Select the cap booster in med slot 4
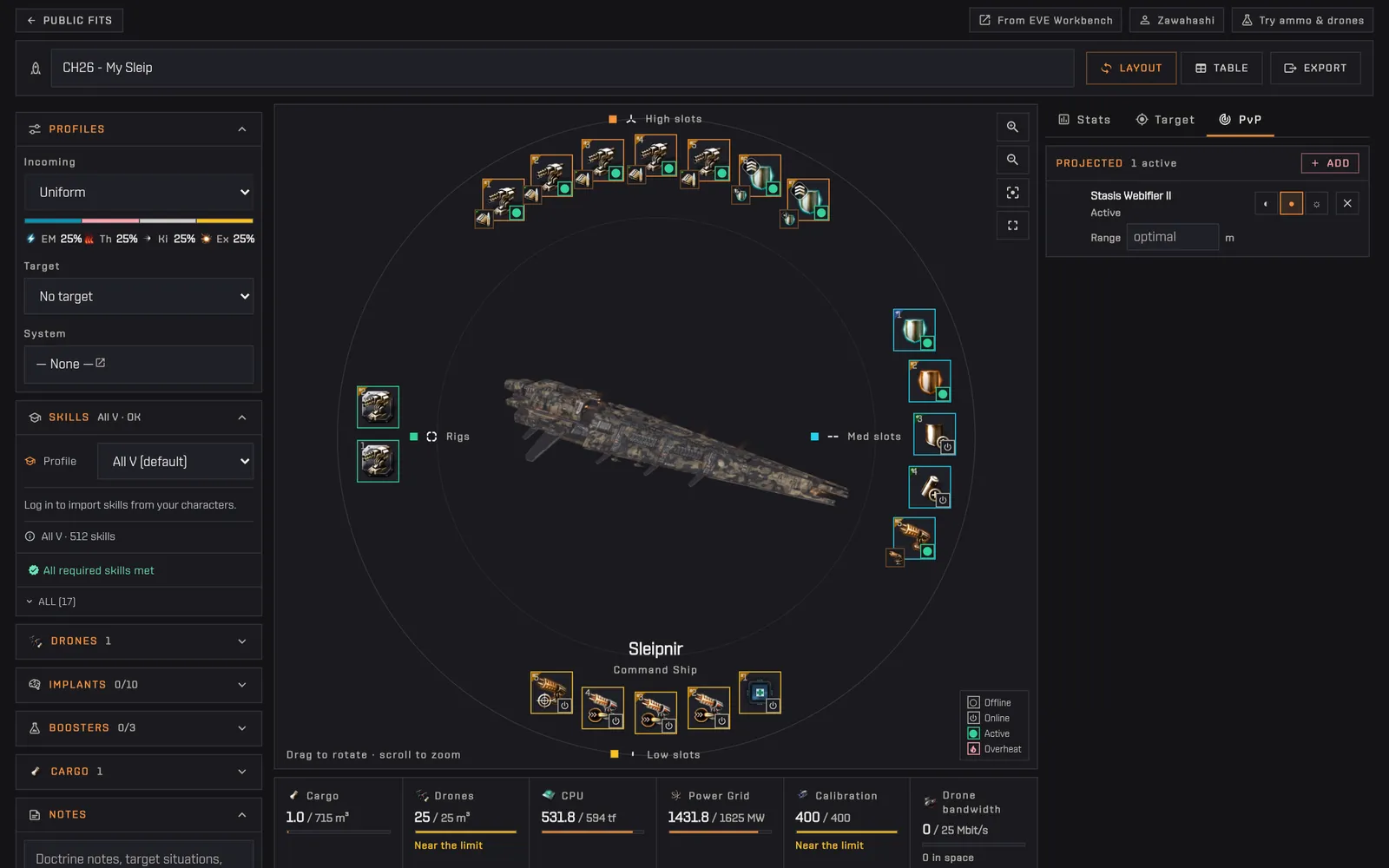1389x868 pixels. [930, 487]
